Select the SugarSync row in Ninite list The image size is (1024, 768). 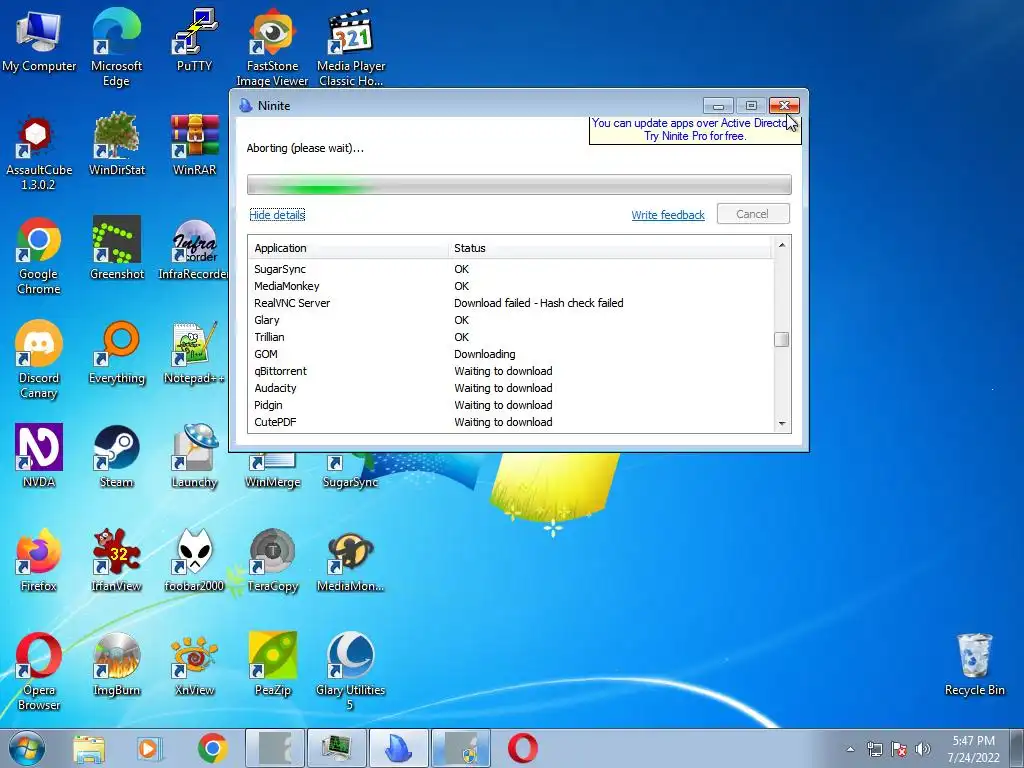(x=511, y=269)
